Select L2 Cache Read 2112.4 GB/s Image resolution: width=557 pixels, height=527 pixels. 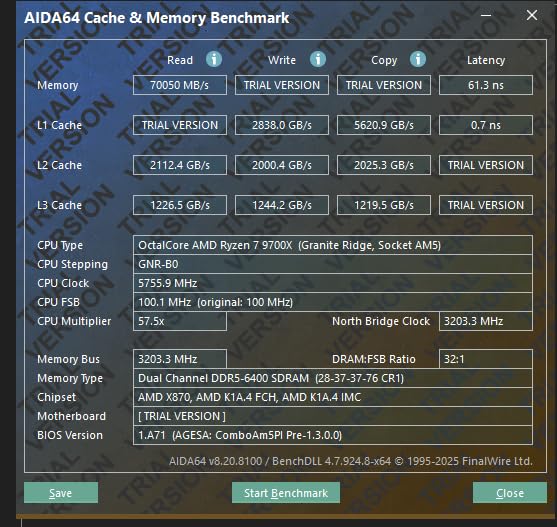click(180, 165)
